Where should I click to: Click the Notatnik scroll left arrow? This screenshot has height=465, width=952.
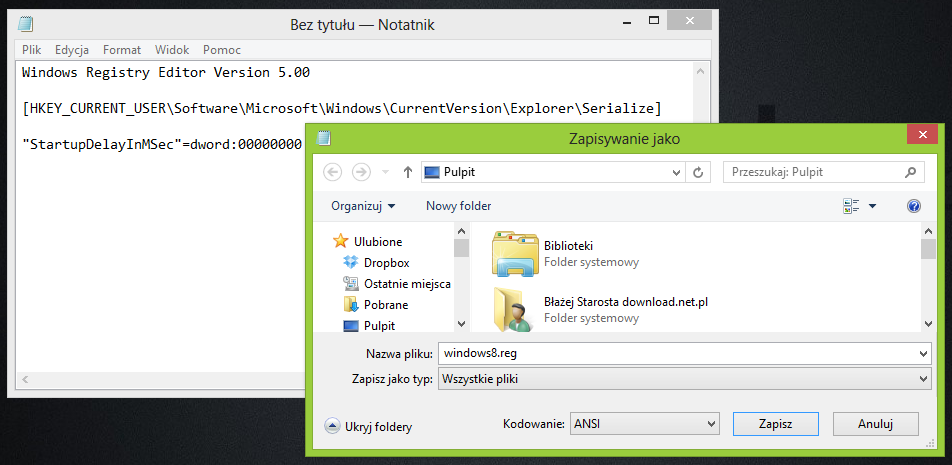tap(25, 380)
